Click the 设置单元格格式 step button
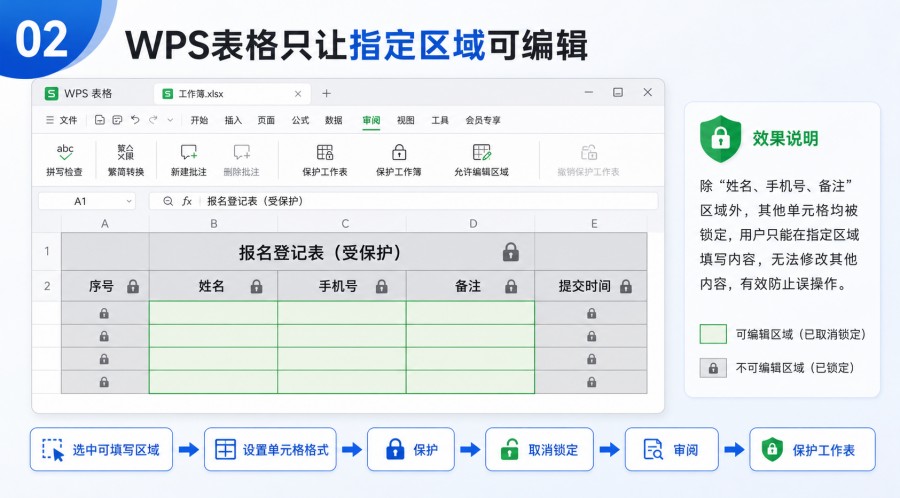The height and width of the screenshot is (498, 900). [270, 449]
